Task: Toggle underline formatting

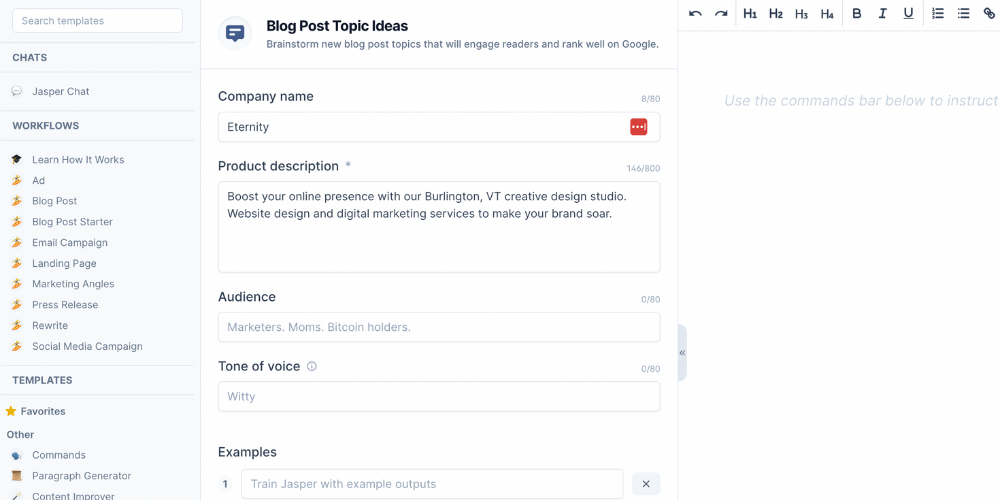Action: [x=908, y=13]
